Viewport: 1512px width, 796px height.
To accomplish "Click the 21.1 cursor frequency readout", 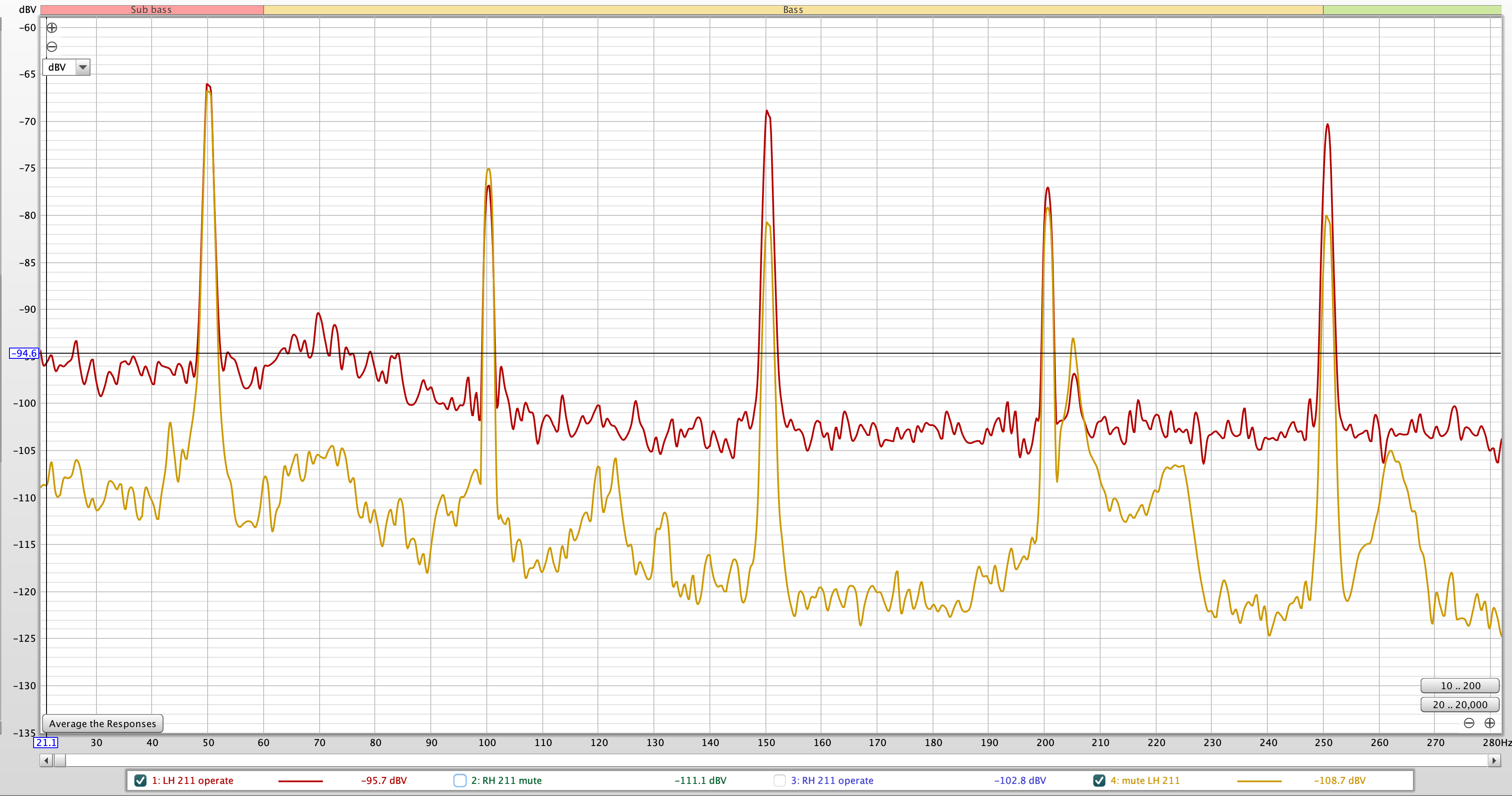I will [46, 743].
